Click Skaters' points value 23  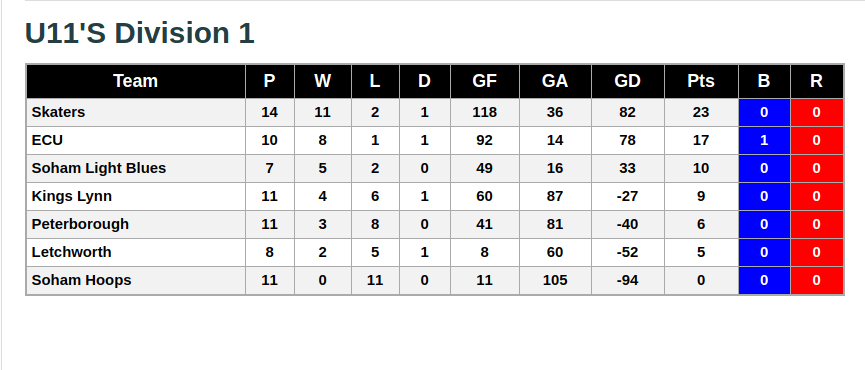[x=701, y=112]
